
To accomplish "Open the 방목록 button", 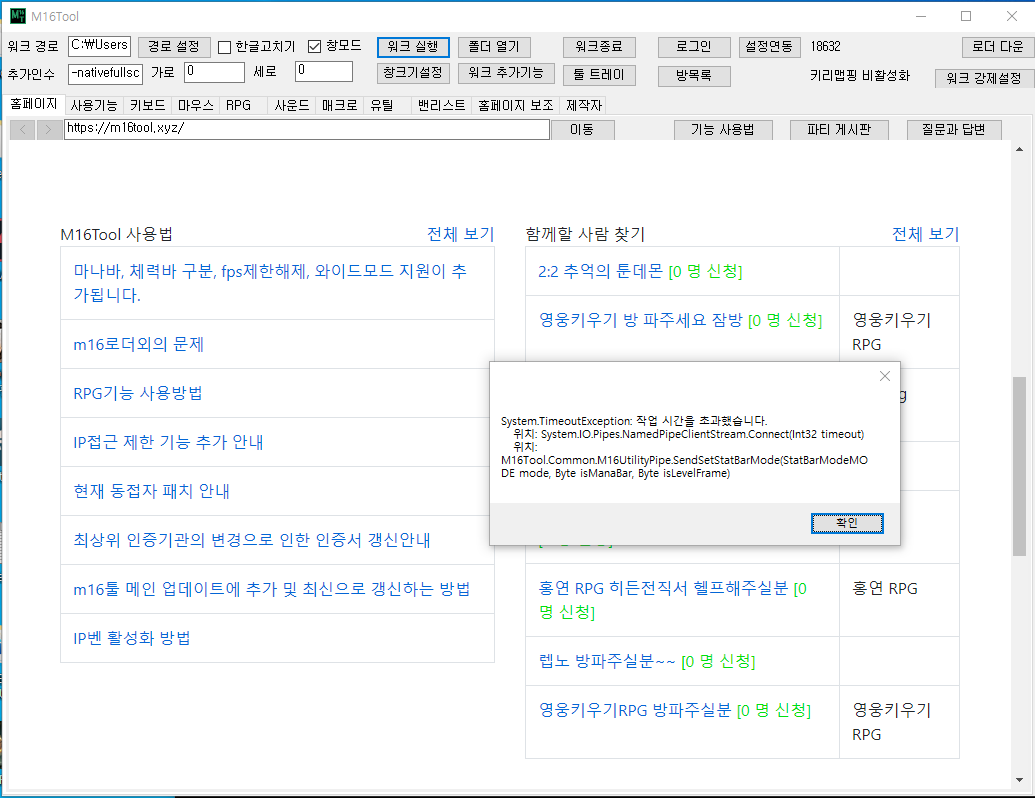I will click(694, 76).
